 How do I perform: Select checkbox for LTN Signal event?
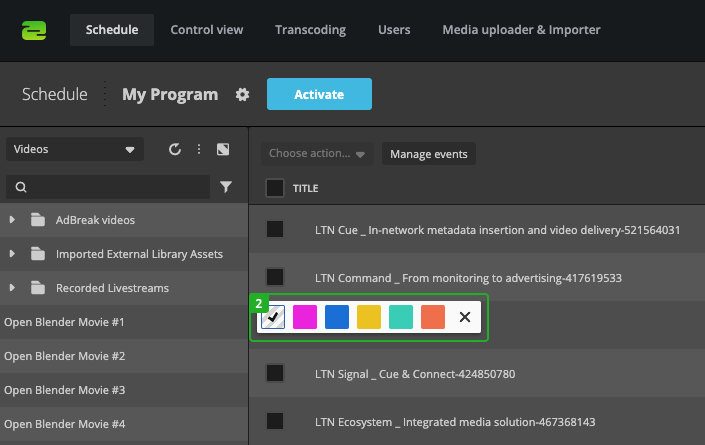(275, 374)
